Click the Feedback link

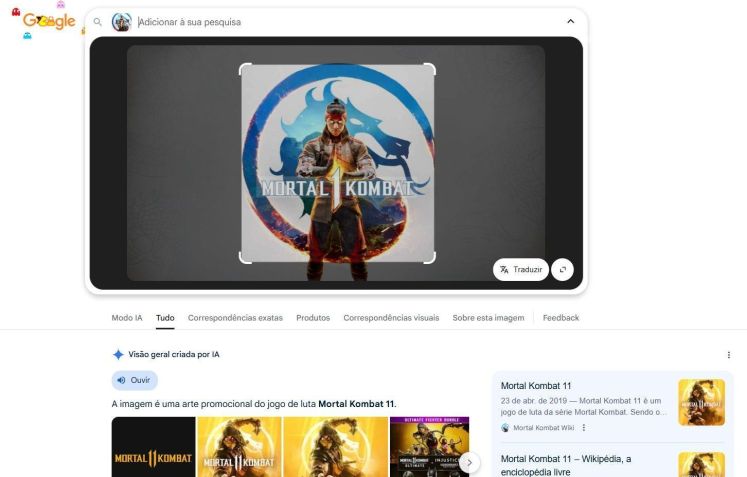pyautogui.click(x=561, y=318)
